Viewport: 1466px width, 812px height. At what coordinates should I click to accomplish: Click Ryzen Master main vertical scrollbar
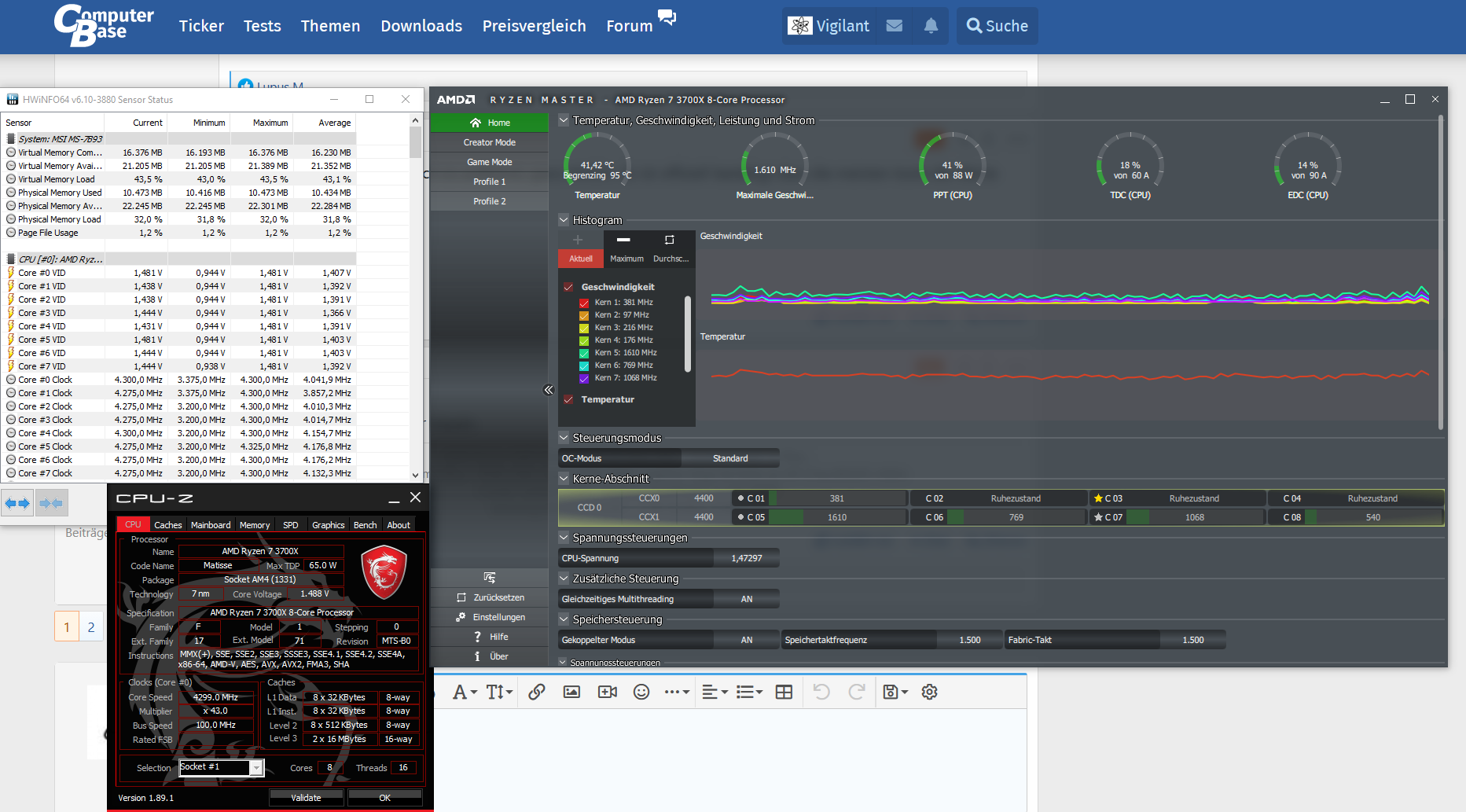tap(1441, 272)
